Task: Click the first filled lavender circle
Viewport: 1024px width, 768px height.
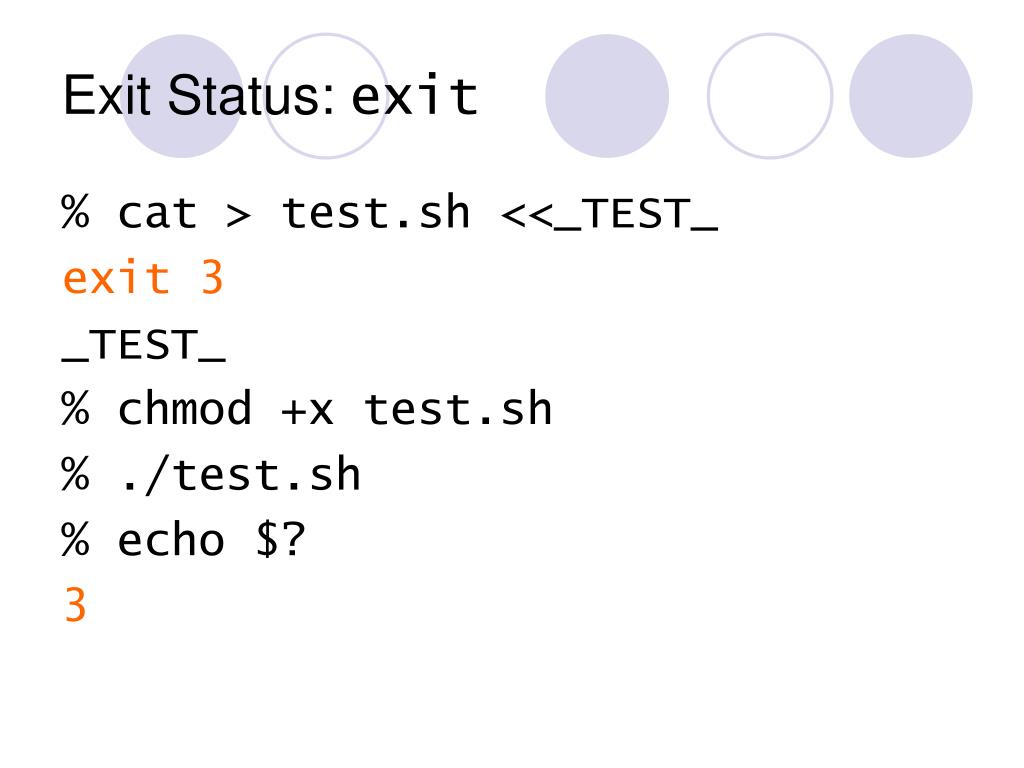Action: point(182,96)
